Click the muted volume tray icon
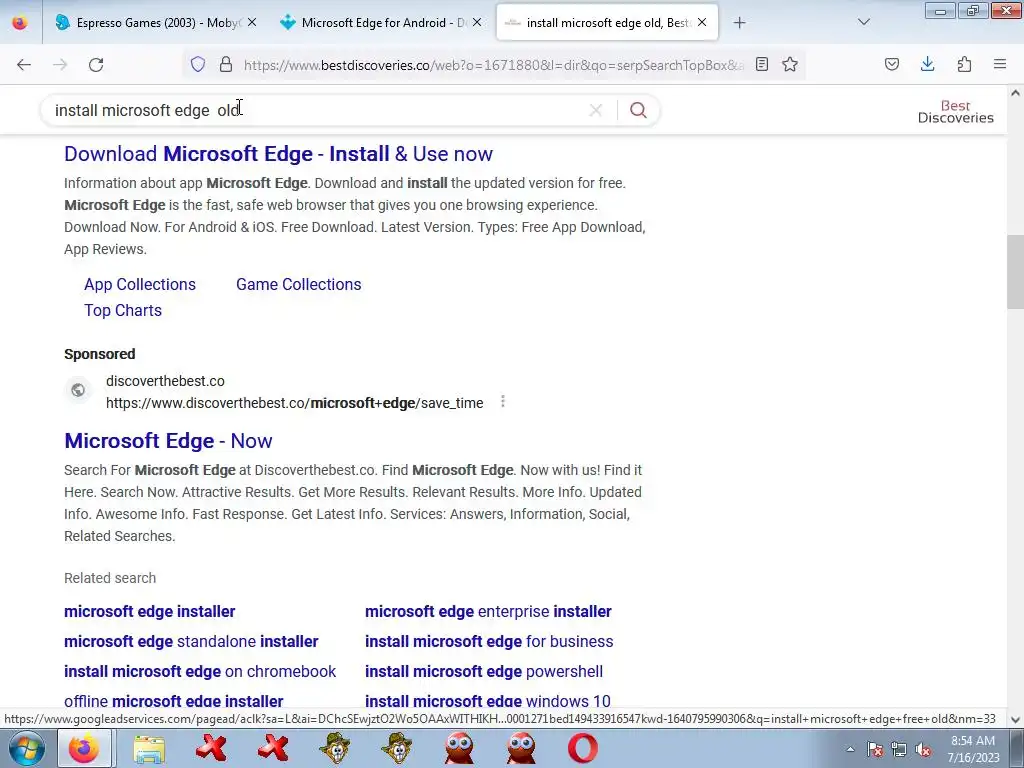Screen dimensions: 1024x768 (923, 750)
